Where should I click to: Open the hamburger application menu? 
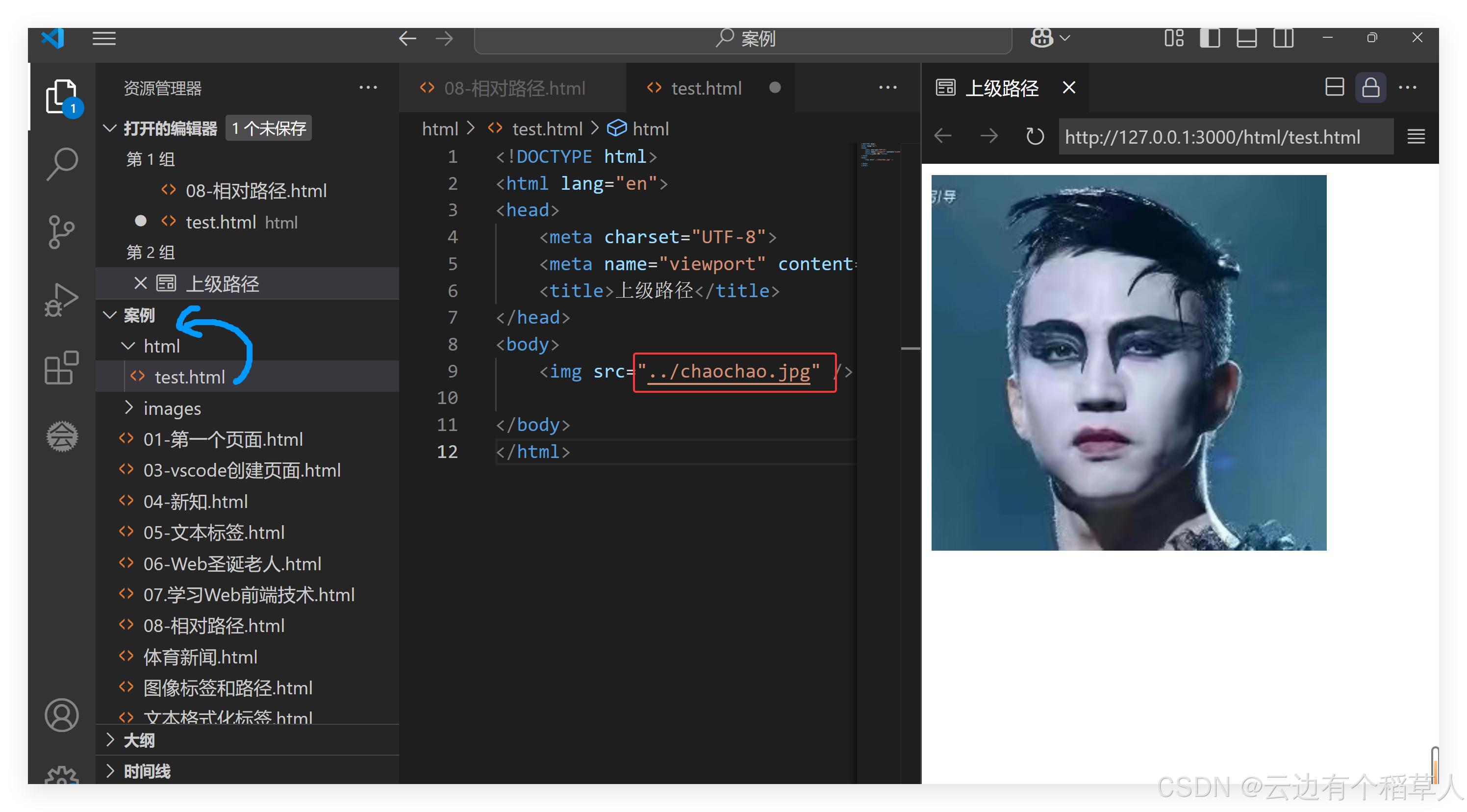104,38
